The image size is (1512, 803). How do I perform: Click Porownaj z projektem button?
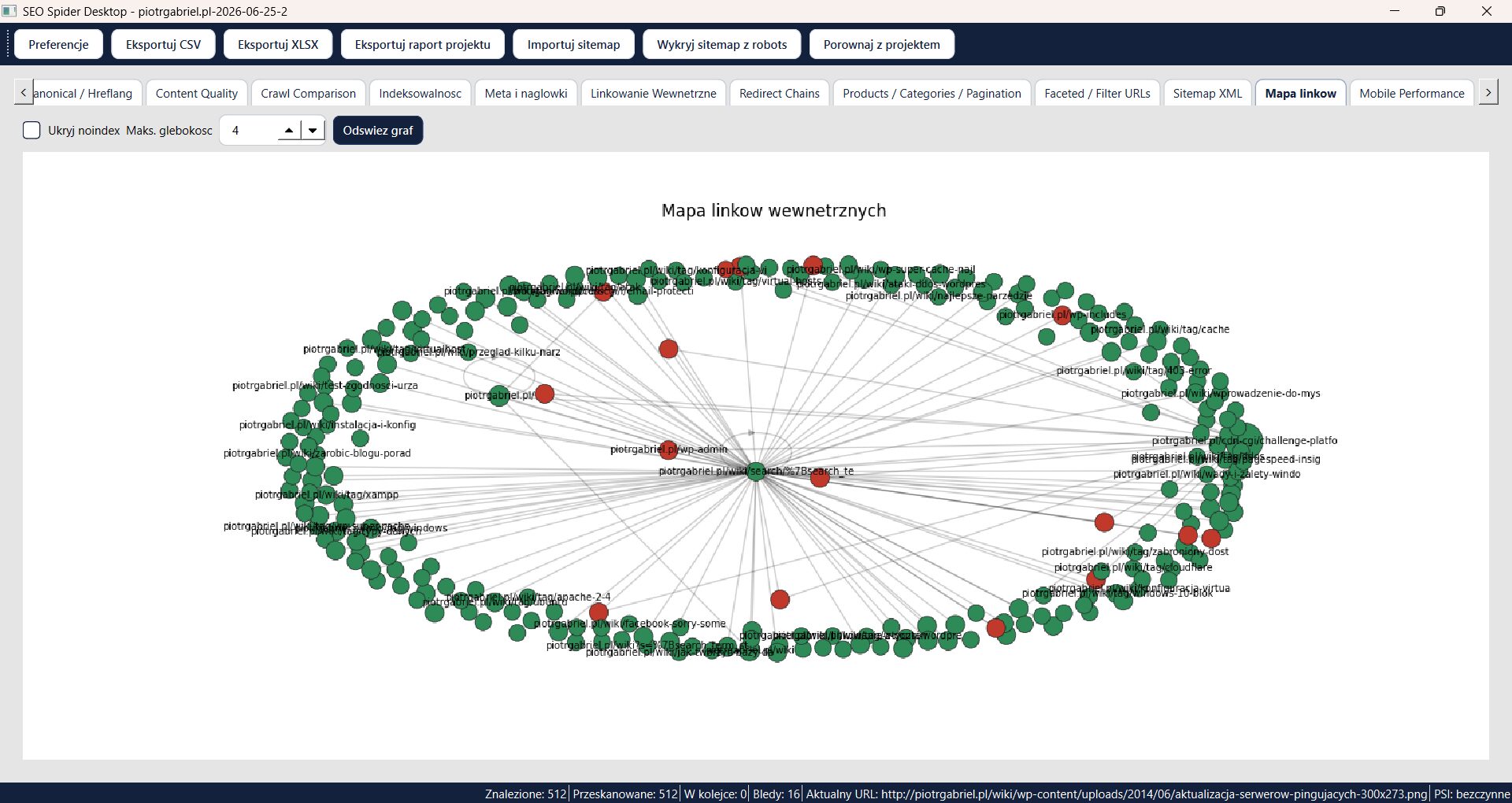[881, 44]
